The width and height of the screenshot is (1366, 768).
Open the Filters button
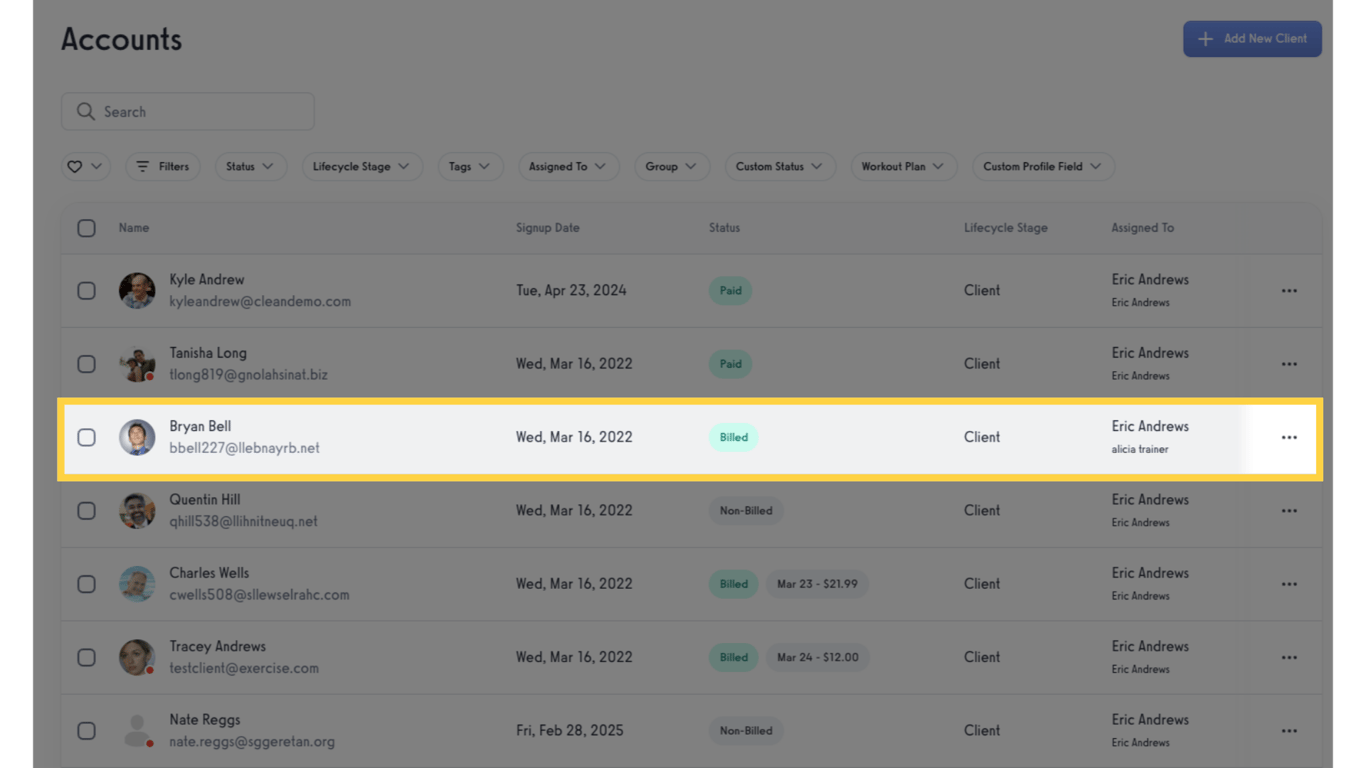163,167
